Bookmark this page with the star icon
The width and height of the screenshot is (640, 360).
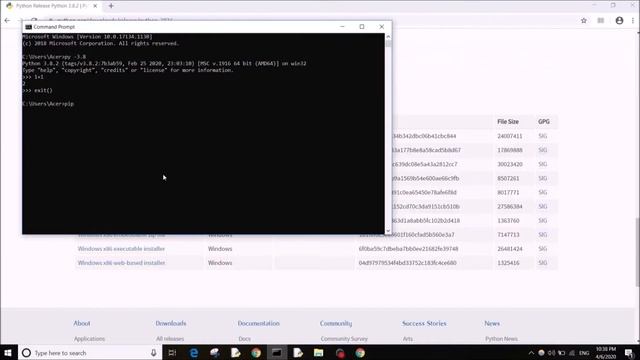(x=584, y=20)
